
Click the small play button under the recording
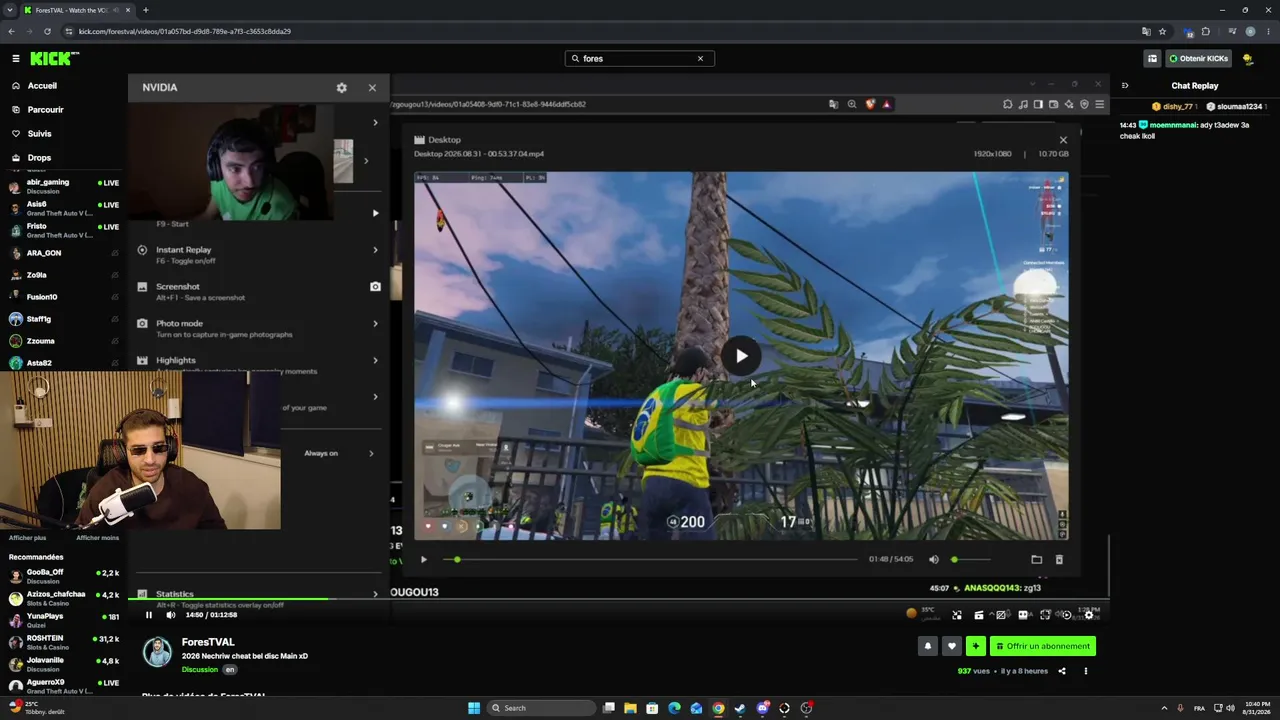click(424, 560)
